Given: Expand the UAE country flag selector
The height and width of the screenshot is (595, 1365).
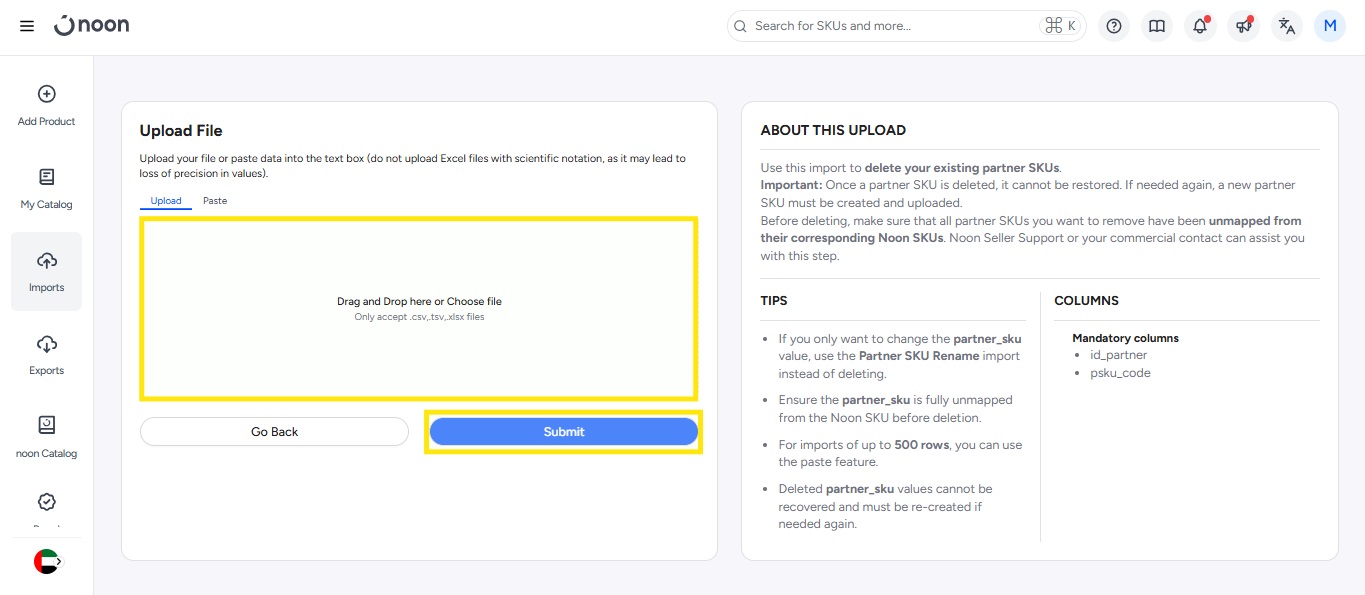Looking at the screenshot, I should point(47,562).
